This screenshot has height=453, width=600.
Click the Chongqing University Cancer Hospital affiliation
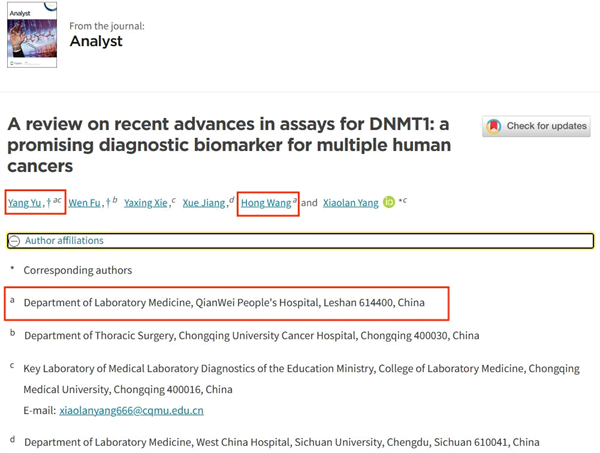(251, 335)
